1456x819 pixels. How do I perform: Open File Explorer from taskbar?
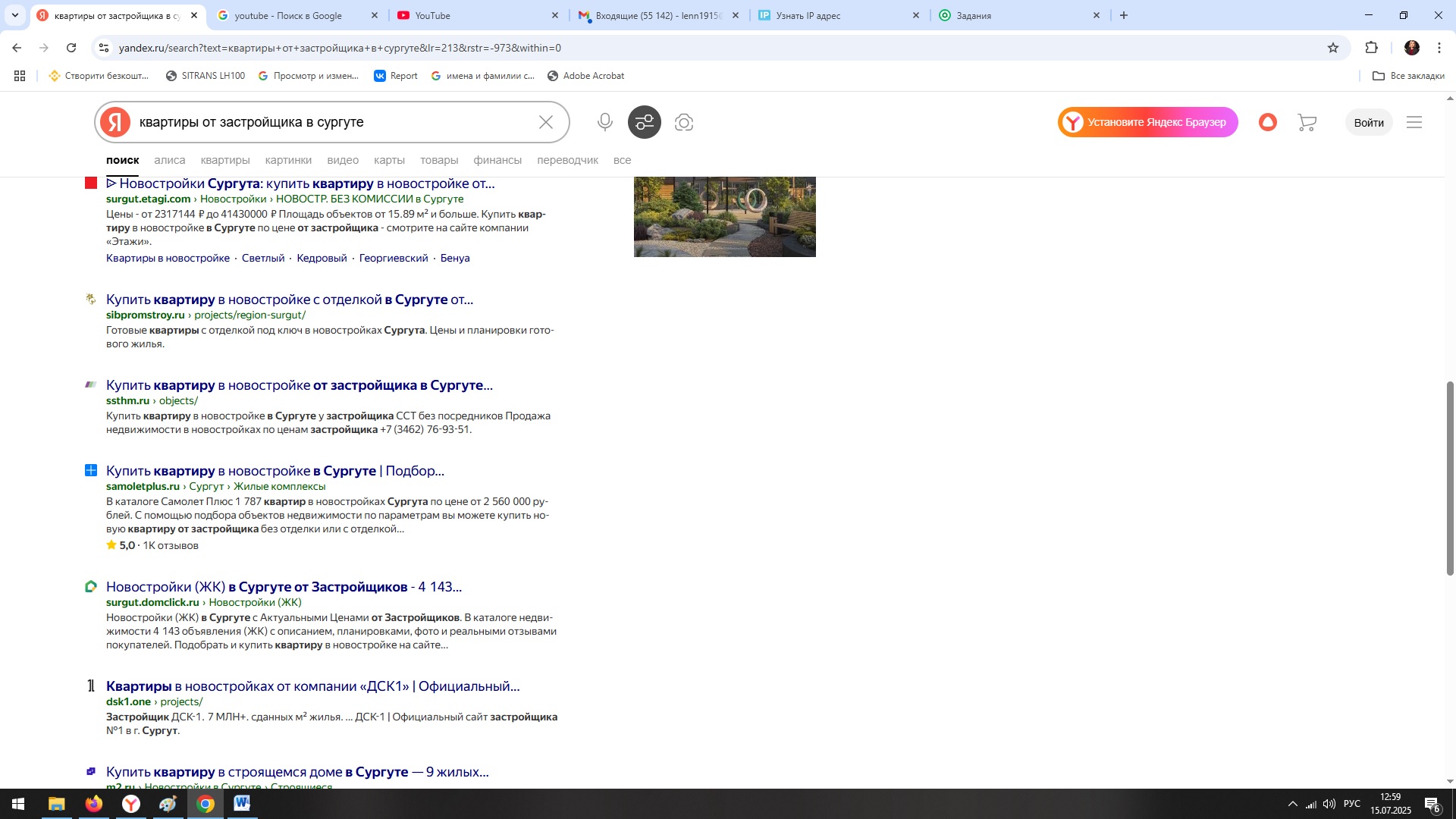pos(57,804)
